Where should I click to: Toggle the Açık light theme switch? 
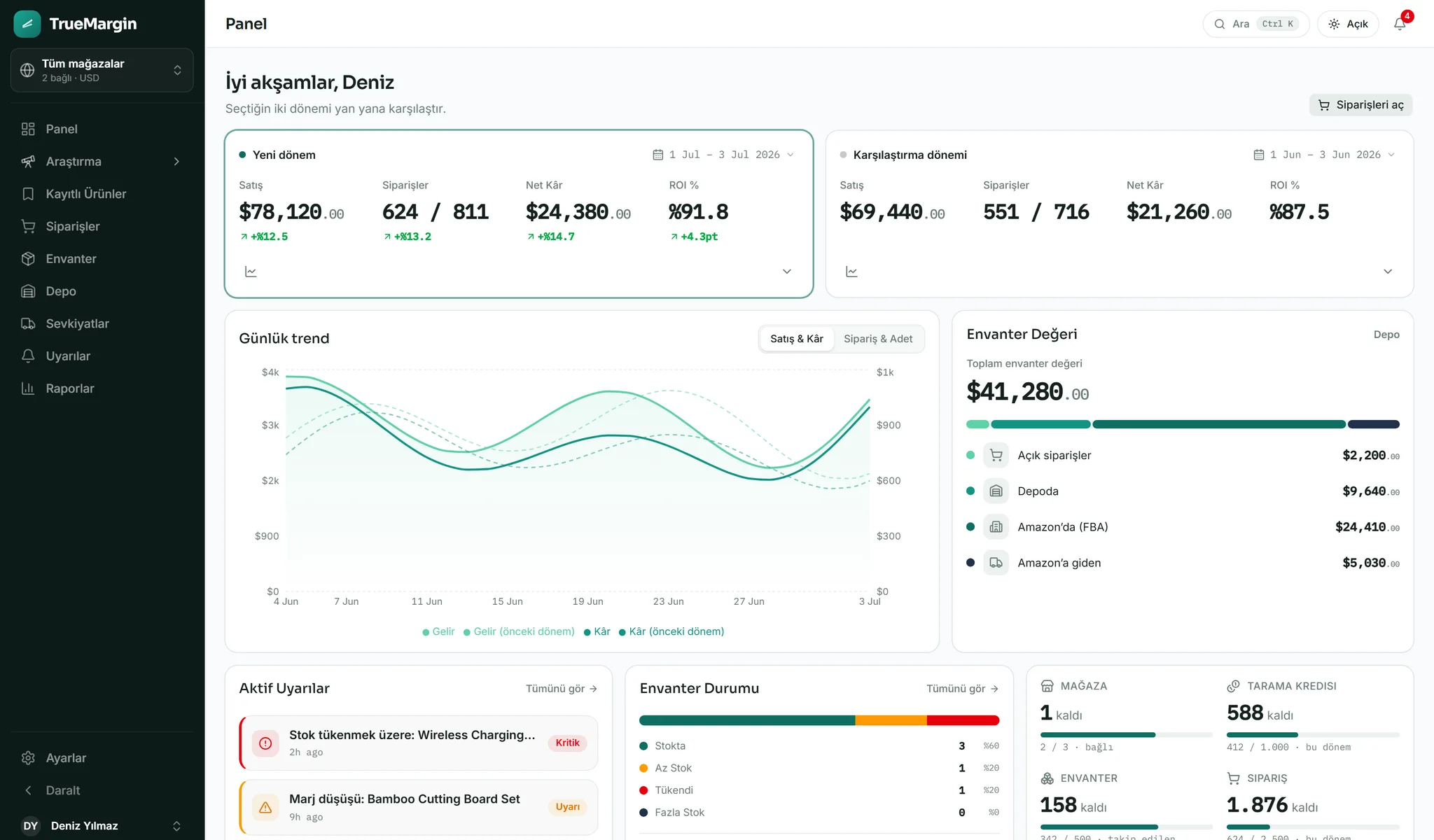click(1348, 24)
